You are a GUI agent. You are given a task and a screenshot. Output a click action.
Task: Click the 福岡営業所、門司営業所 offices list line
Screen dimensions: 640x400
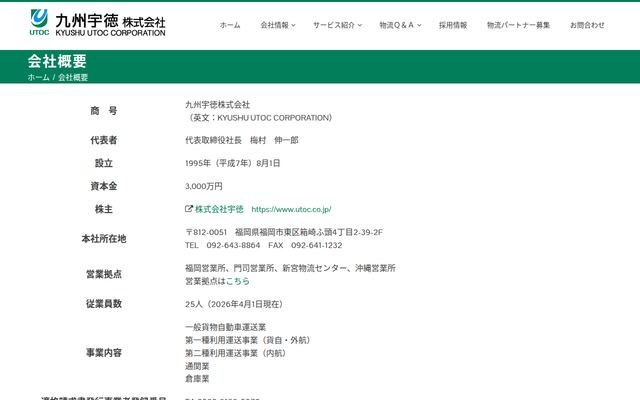point(290,268)
